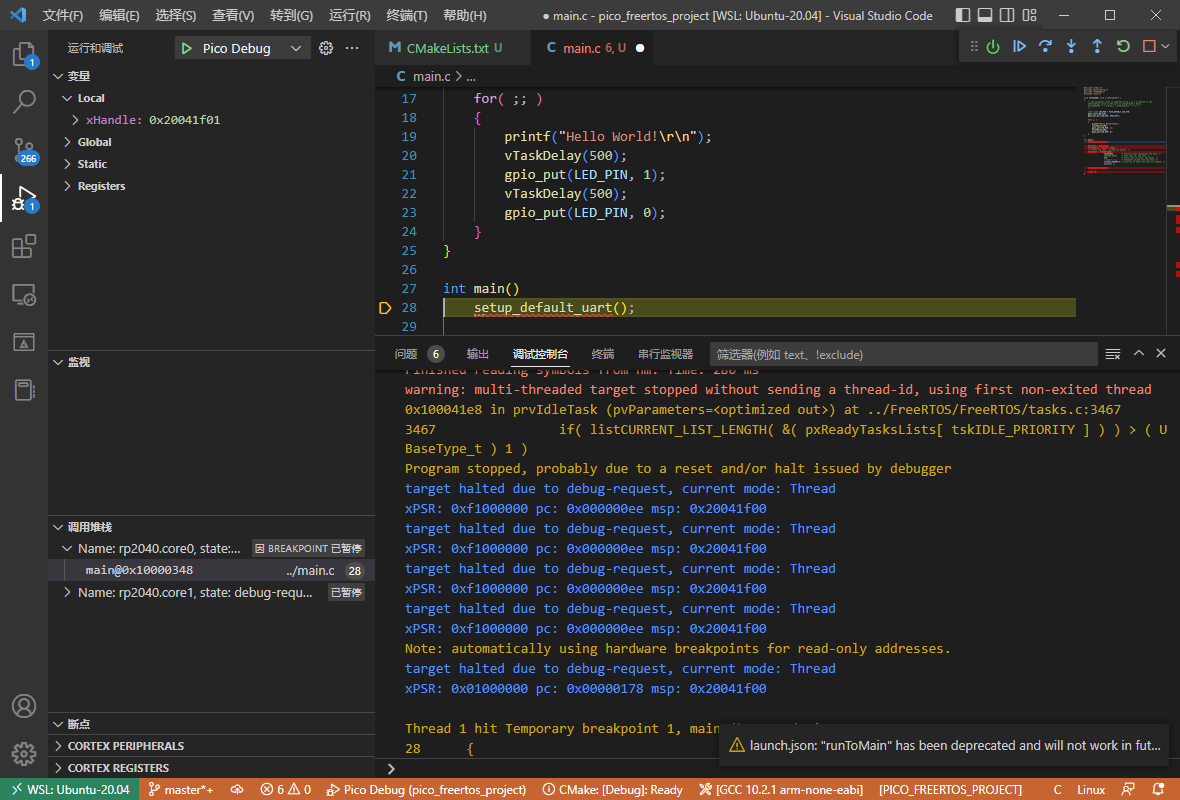
Task: Click the master*+ branch in status bar
Action: pos(181,789)
